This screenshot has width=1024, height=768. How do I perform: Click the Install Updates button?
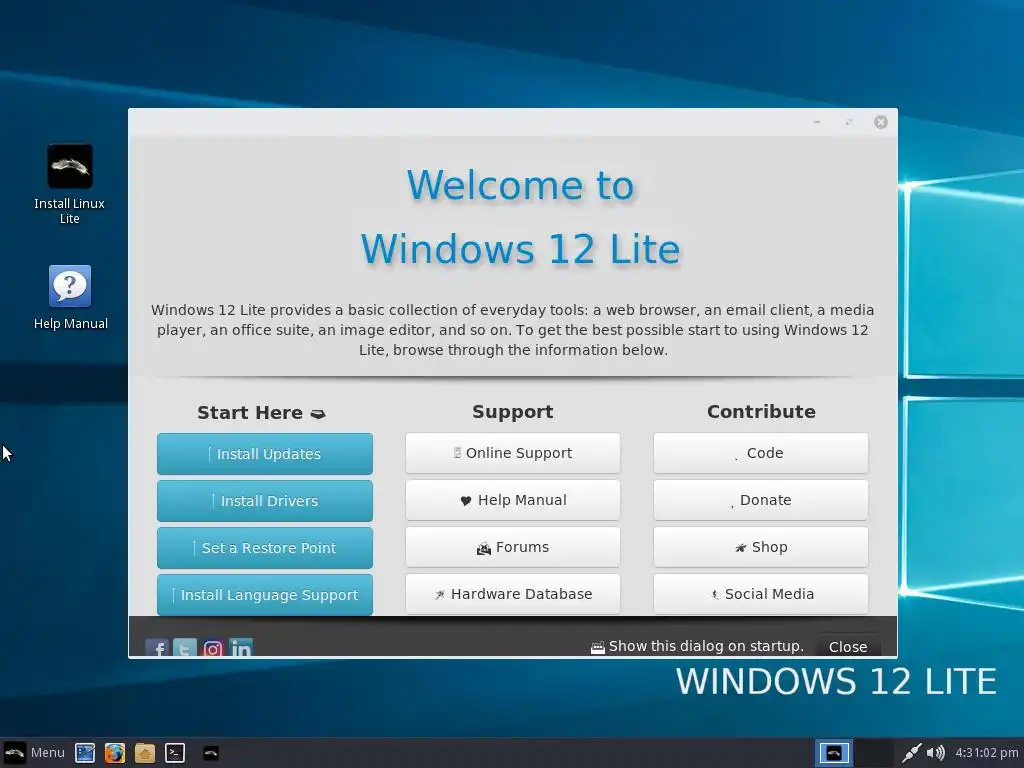pos(265,454)
